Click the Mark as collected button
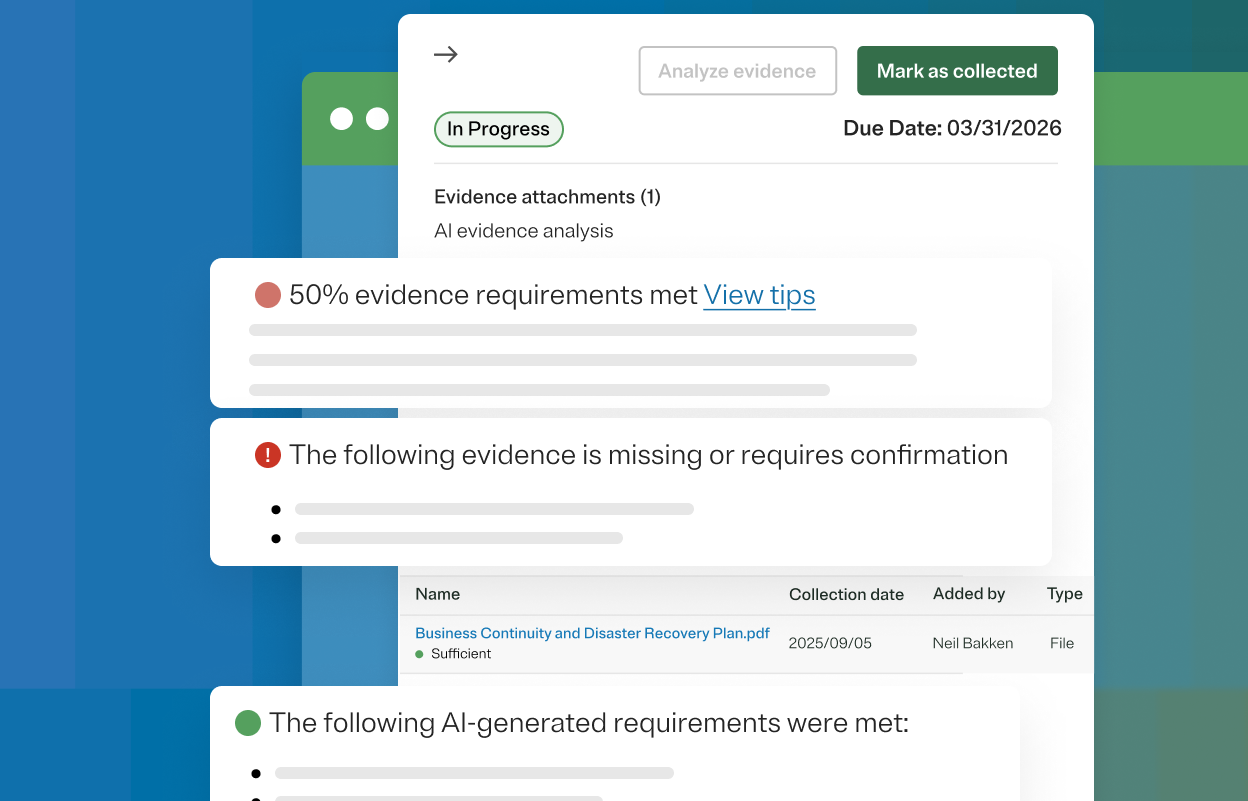This screenshot has height=801, width=1248. pyautogui.click(x=956, y=70)
